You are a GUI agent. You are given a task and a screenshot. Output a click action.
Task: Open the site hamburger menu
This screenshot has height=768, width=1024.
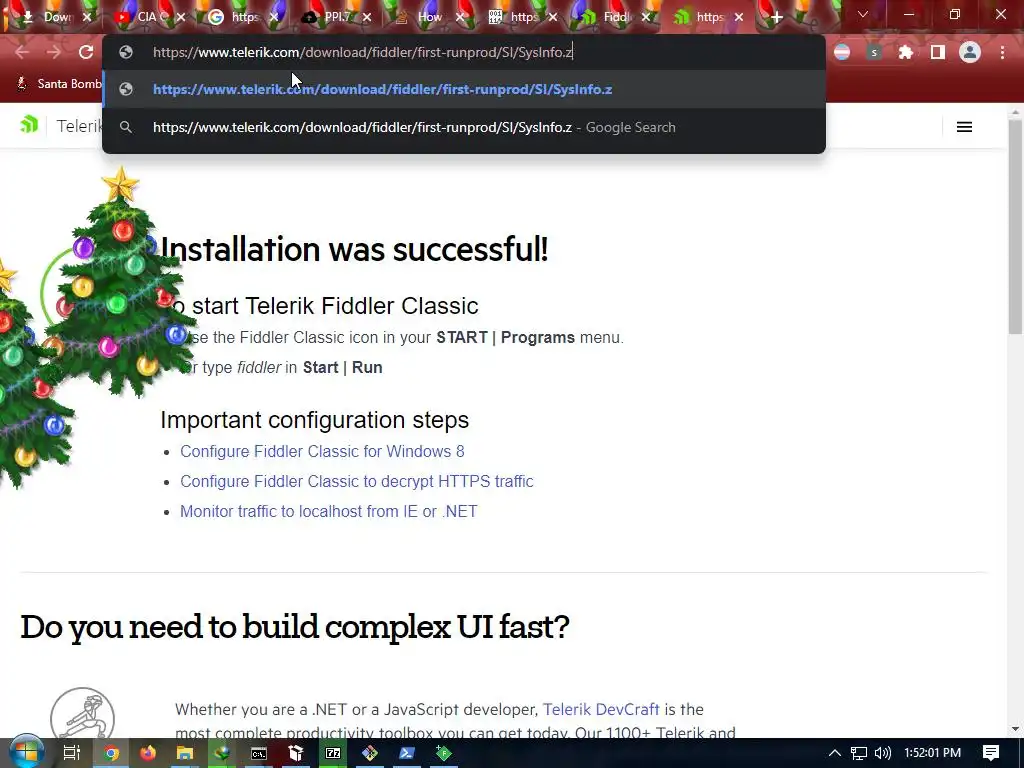click(964, 127)
